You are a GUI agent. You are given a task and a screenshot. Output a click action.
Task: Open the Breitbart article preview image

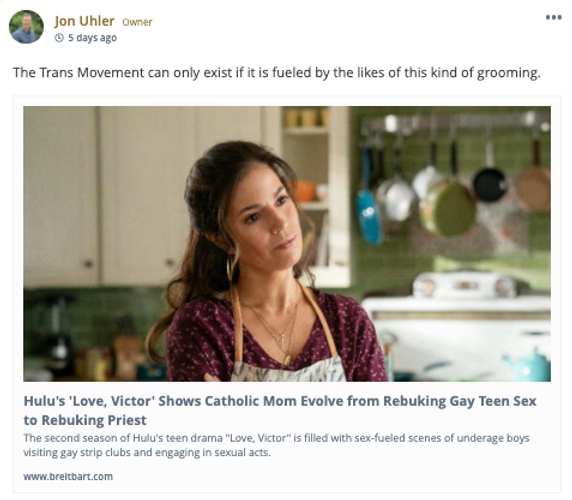[x=287, y=244]
